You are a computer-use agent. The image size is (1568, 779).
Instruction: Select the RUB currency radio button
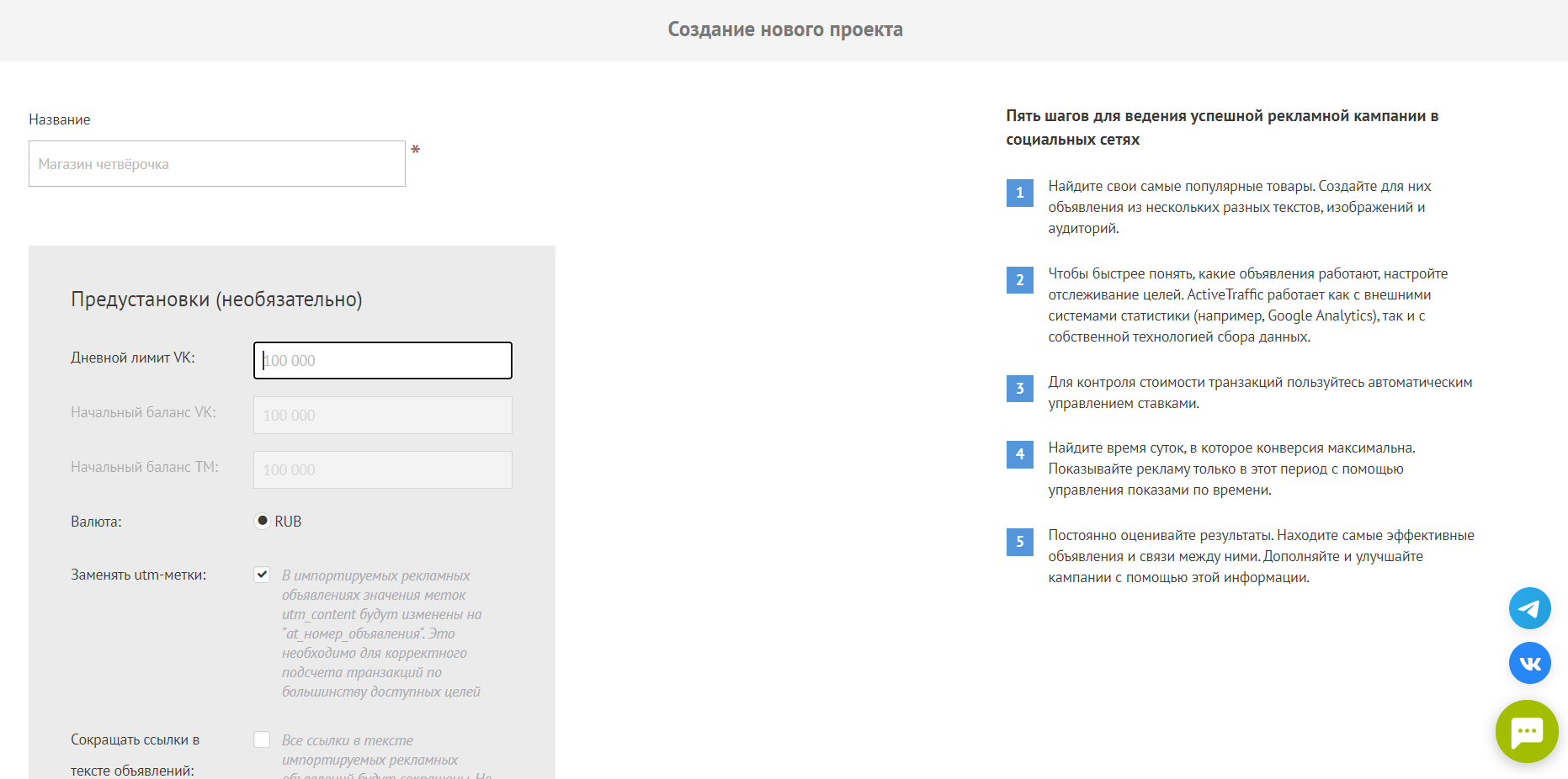[x=263, y=522]
